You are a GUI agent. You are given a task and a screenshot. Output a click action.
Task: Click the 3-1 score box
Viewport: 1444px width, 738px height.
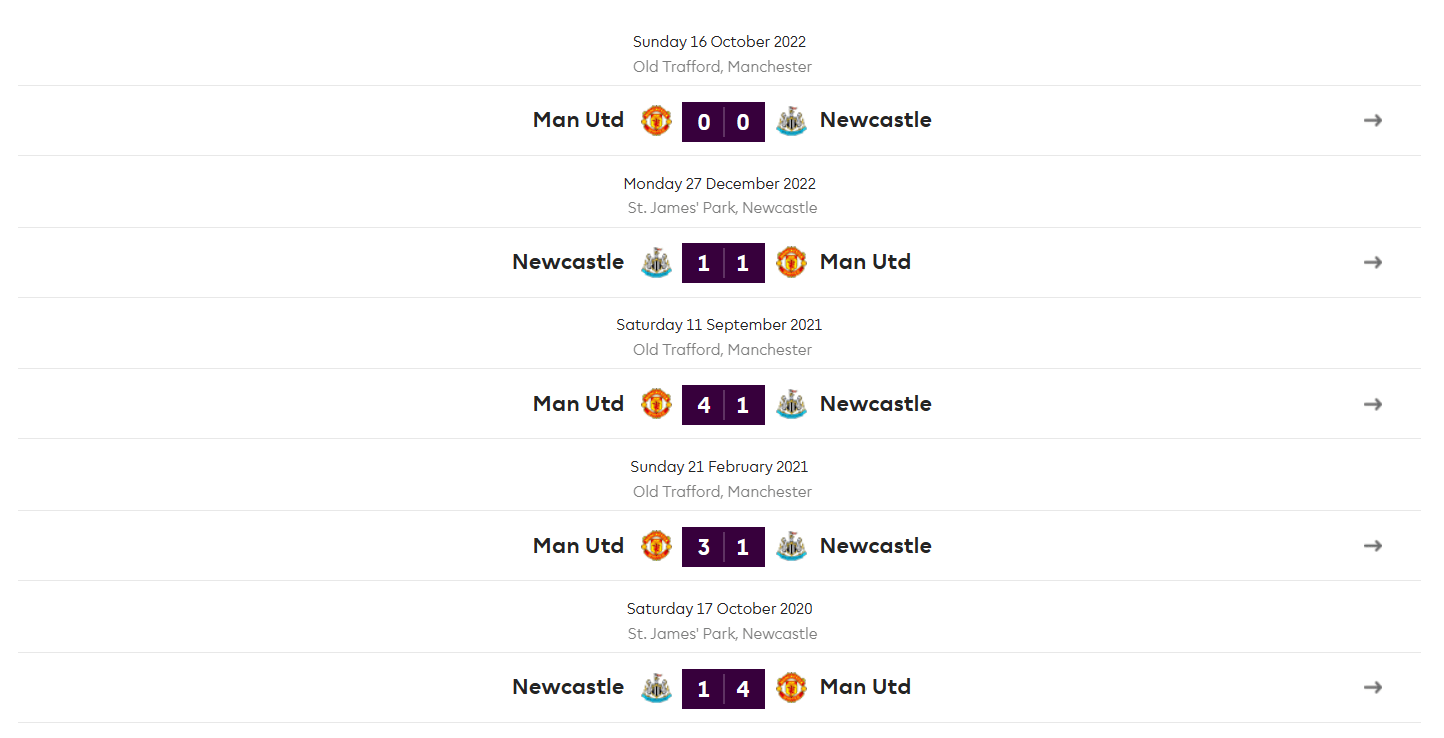coord(723,547)
